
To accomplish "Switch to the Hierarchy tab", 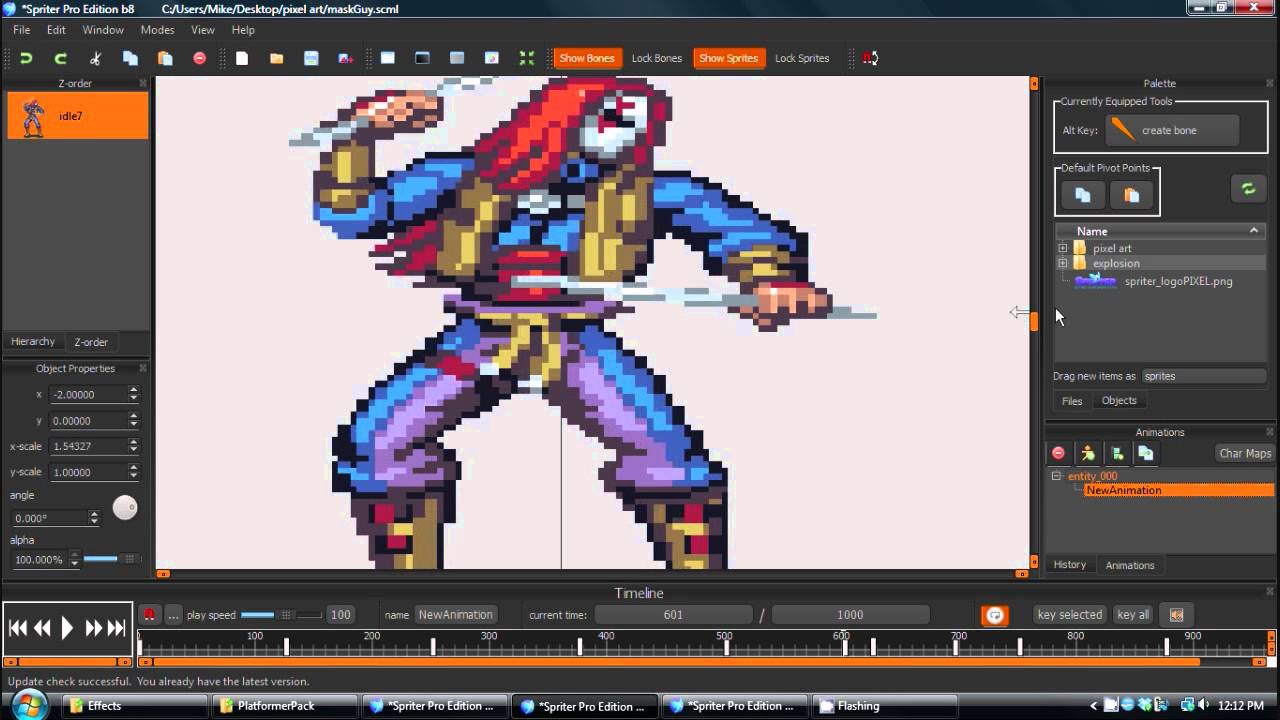I will [33, 341].
